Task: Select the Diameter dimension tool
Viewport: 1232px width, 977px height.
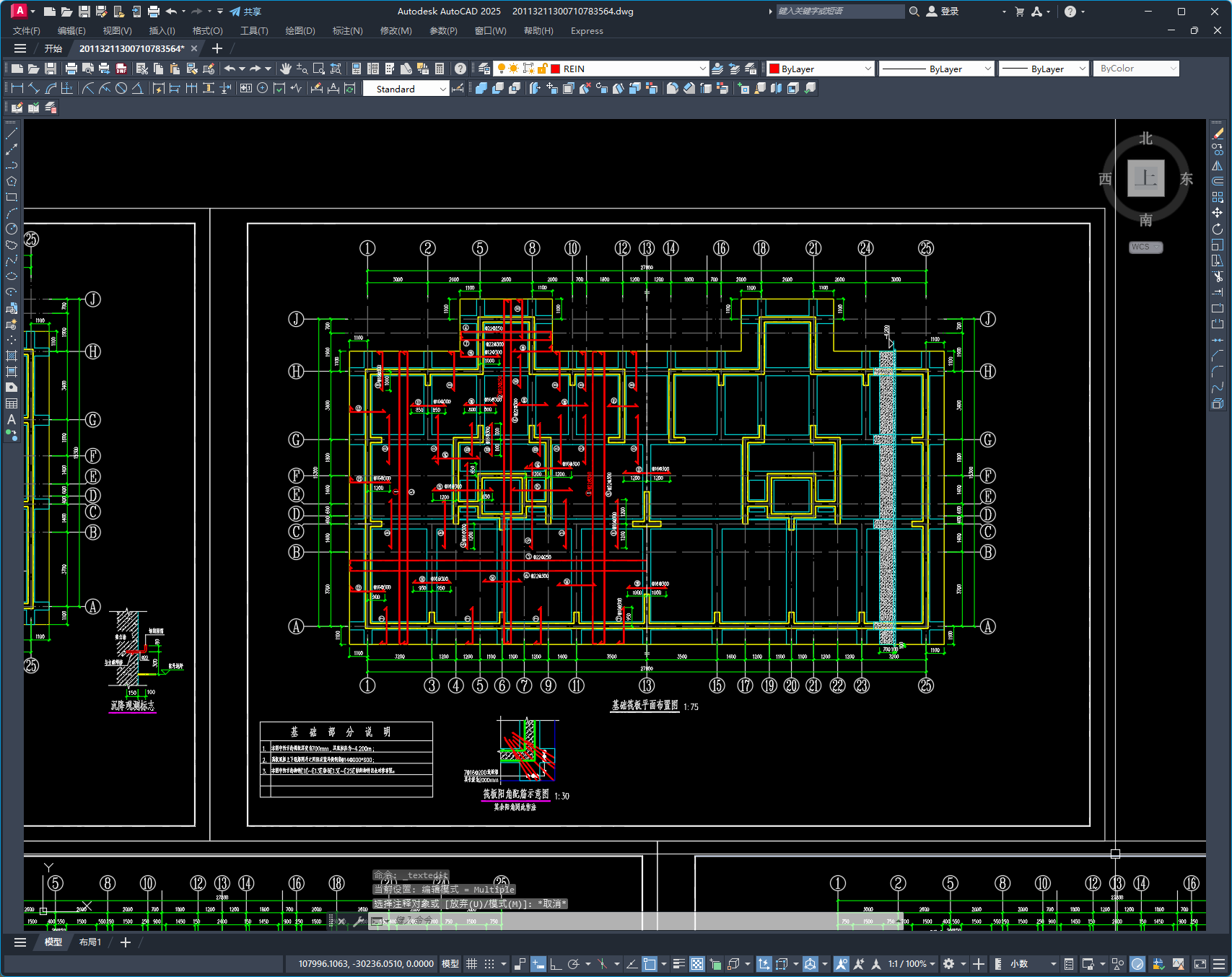Action: [x=121, y=88]
